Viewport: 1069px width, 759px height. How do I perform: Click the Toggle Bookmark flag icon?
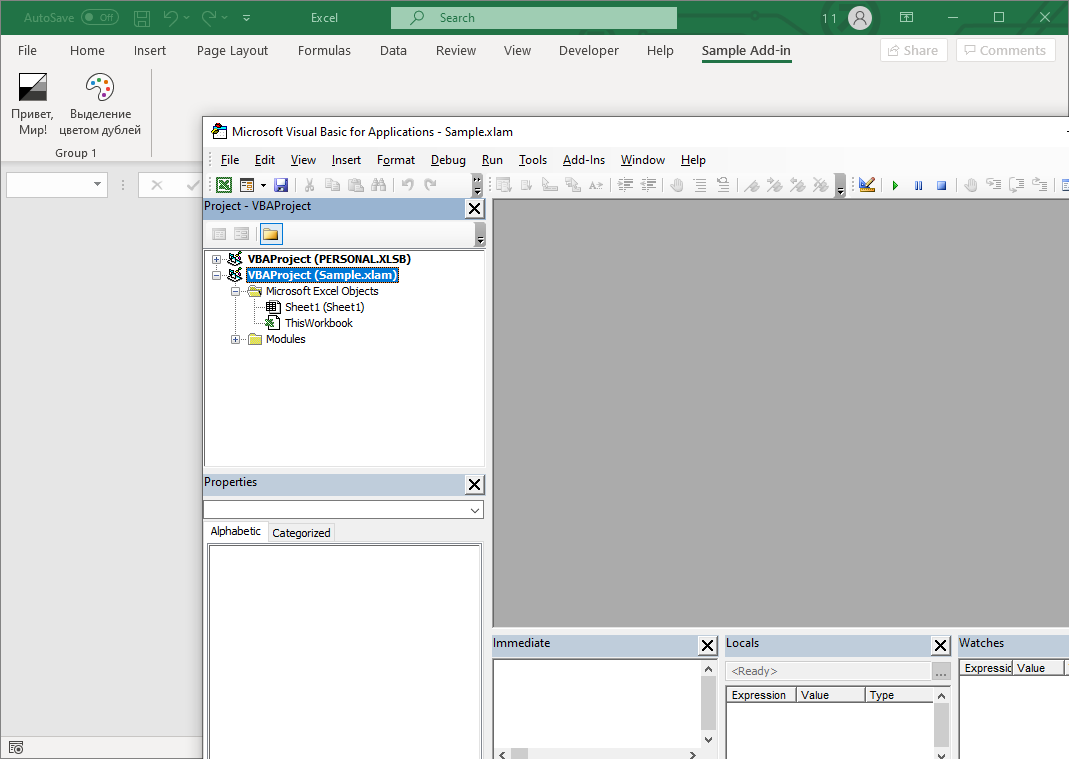pos(752,185)
